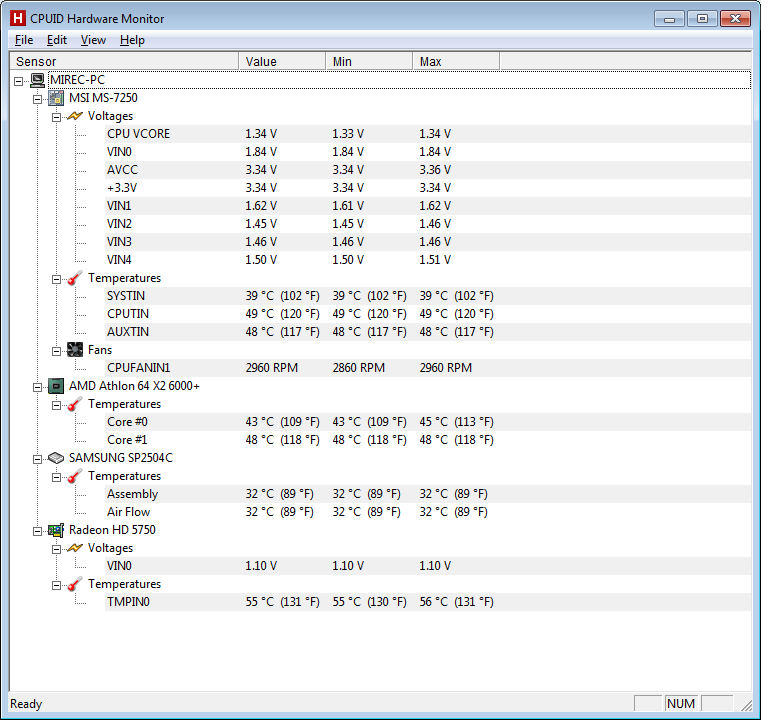This screenshot has width=768, height=720.
Task: Close the Hardware Monitor window
Action: 735,19
